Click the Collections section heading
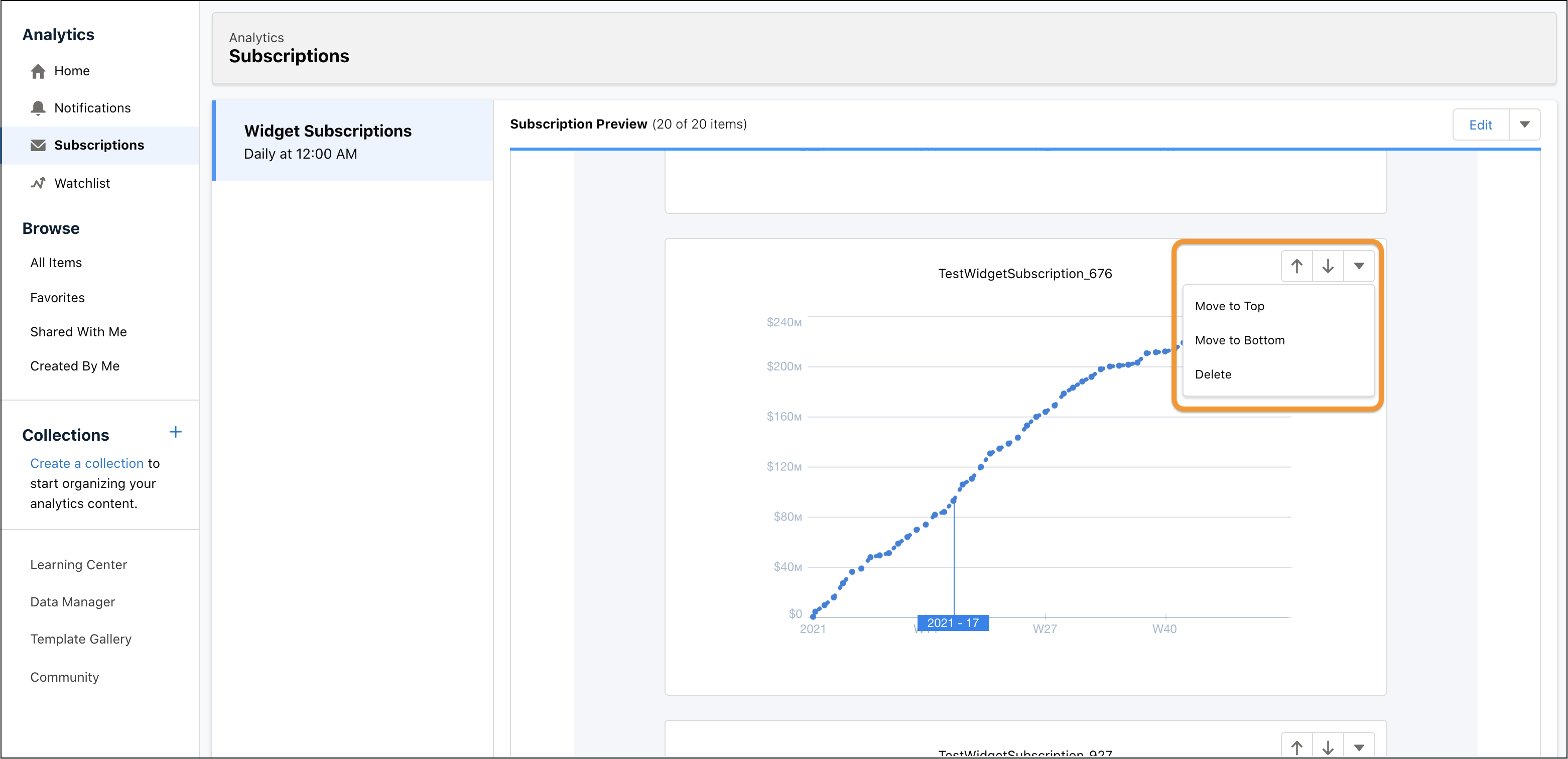Screen dimensions: 1568x759 click(x=66, y=435)
